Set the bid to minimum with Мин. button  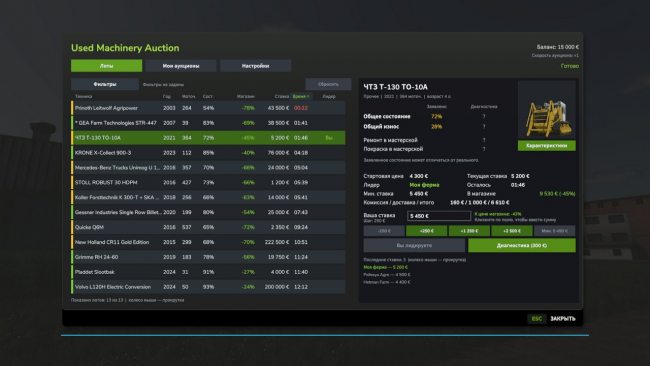(555, 231)
